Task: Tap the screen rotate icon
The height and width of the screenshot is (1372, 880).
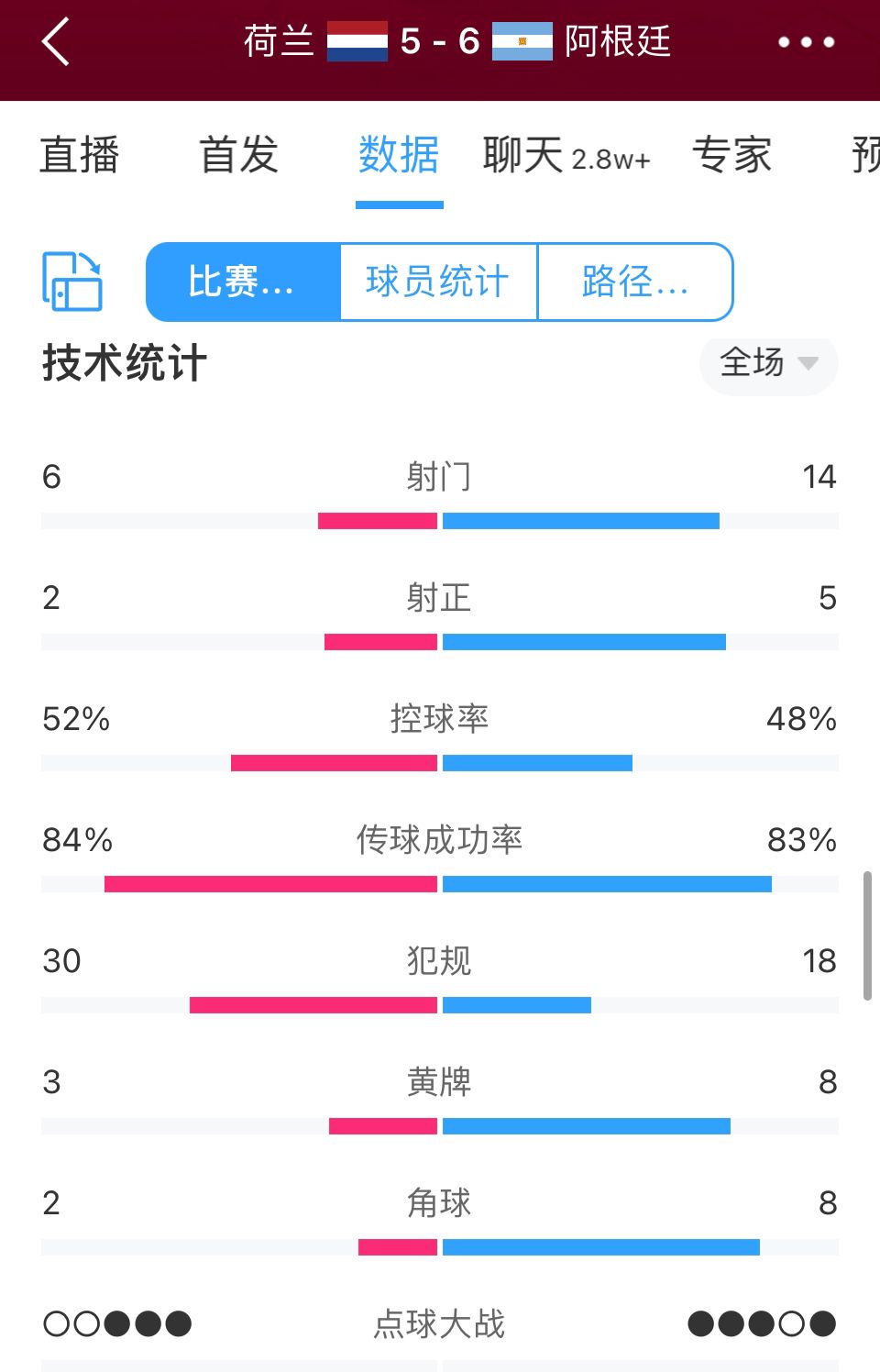Action: click(x=72, y=282)
